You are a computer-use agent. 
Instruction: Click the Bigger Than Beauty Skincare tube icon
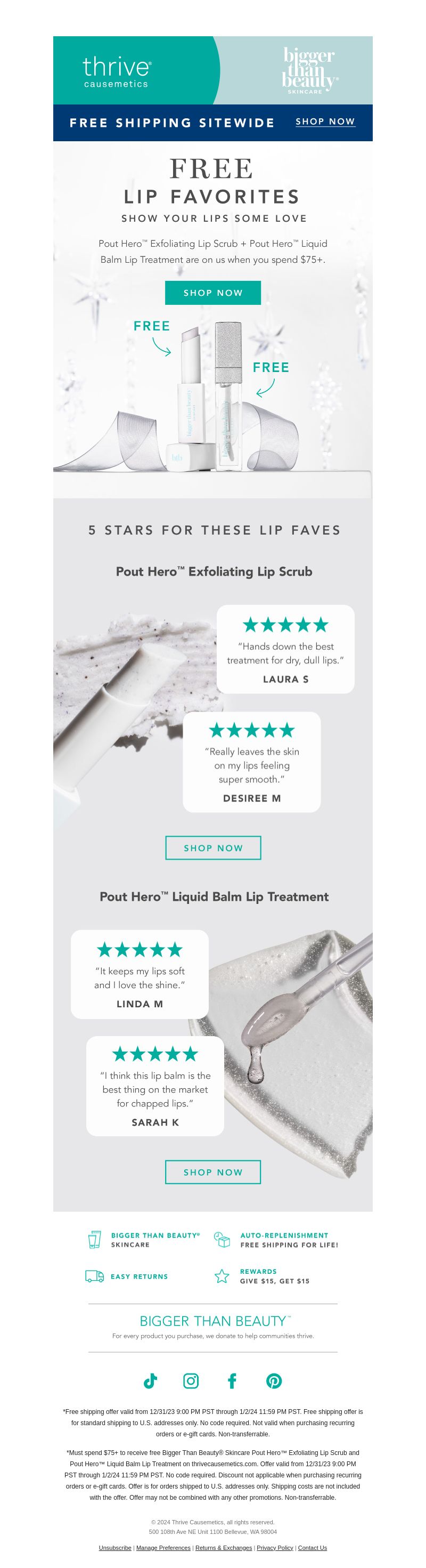click(x=94, y=1239)
